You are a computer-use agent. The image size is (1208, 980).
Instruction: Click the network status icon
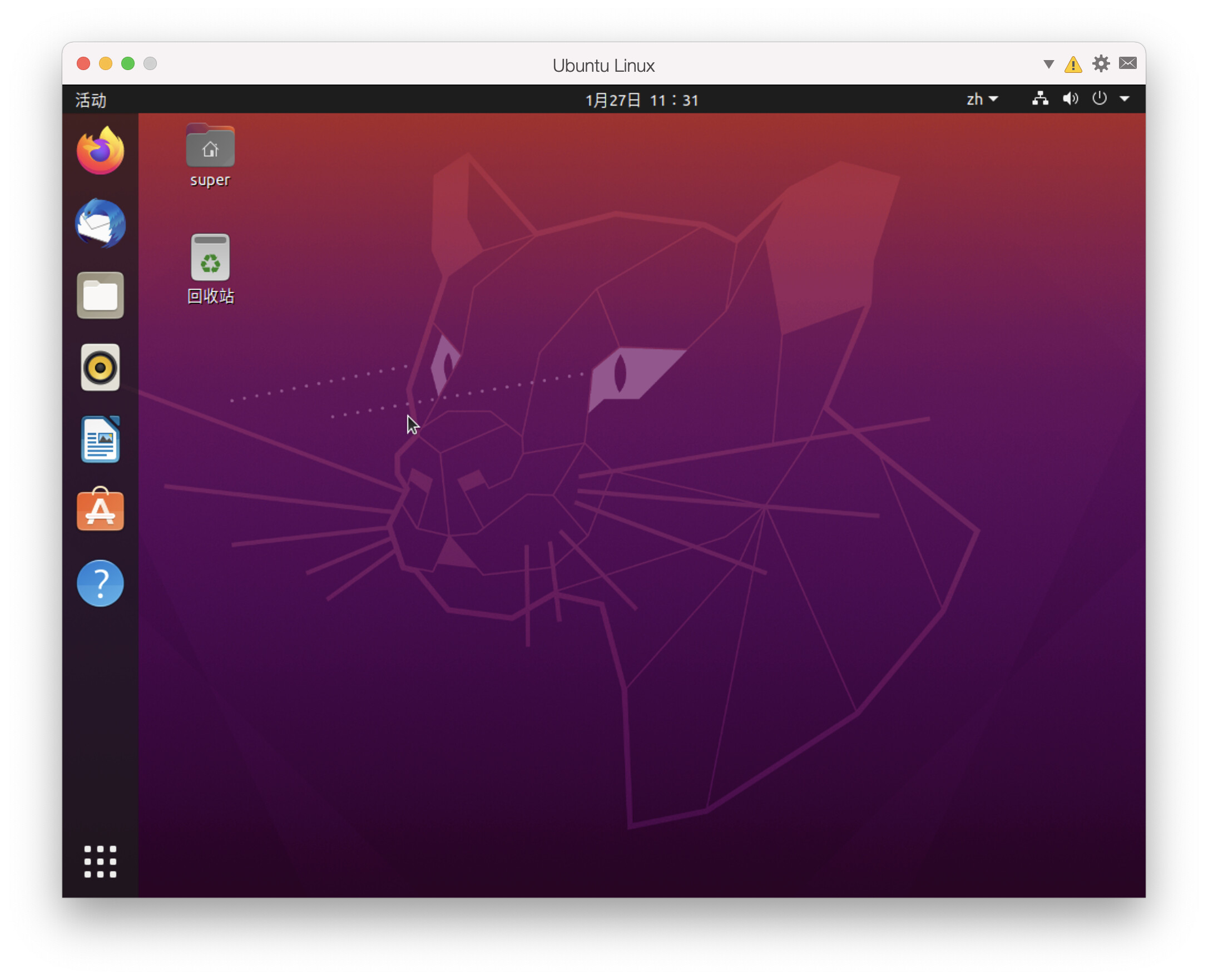(x=1041, y=100)
